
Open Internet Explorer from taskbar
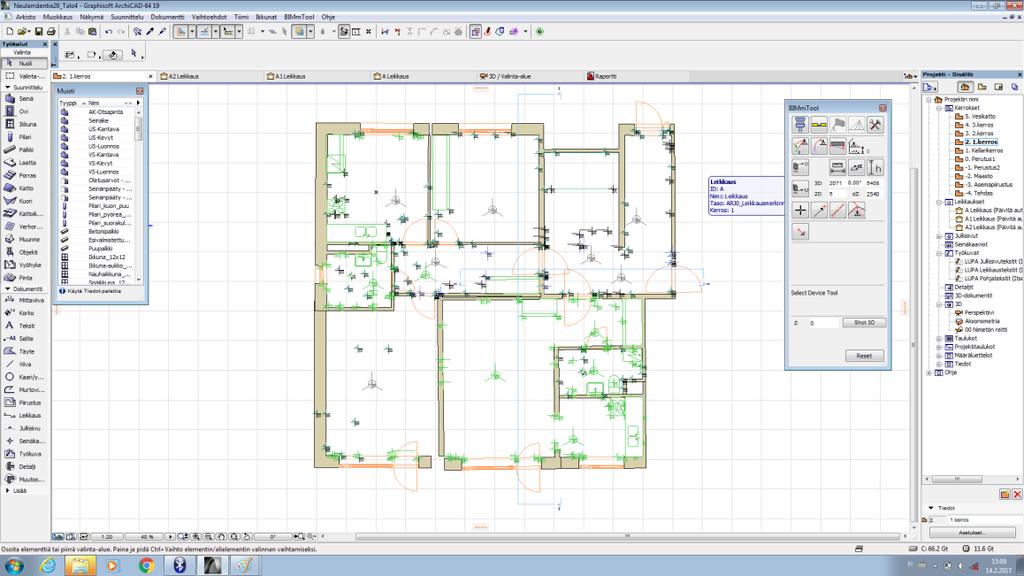(x=47, y=566)
